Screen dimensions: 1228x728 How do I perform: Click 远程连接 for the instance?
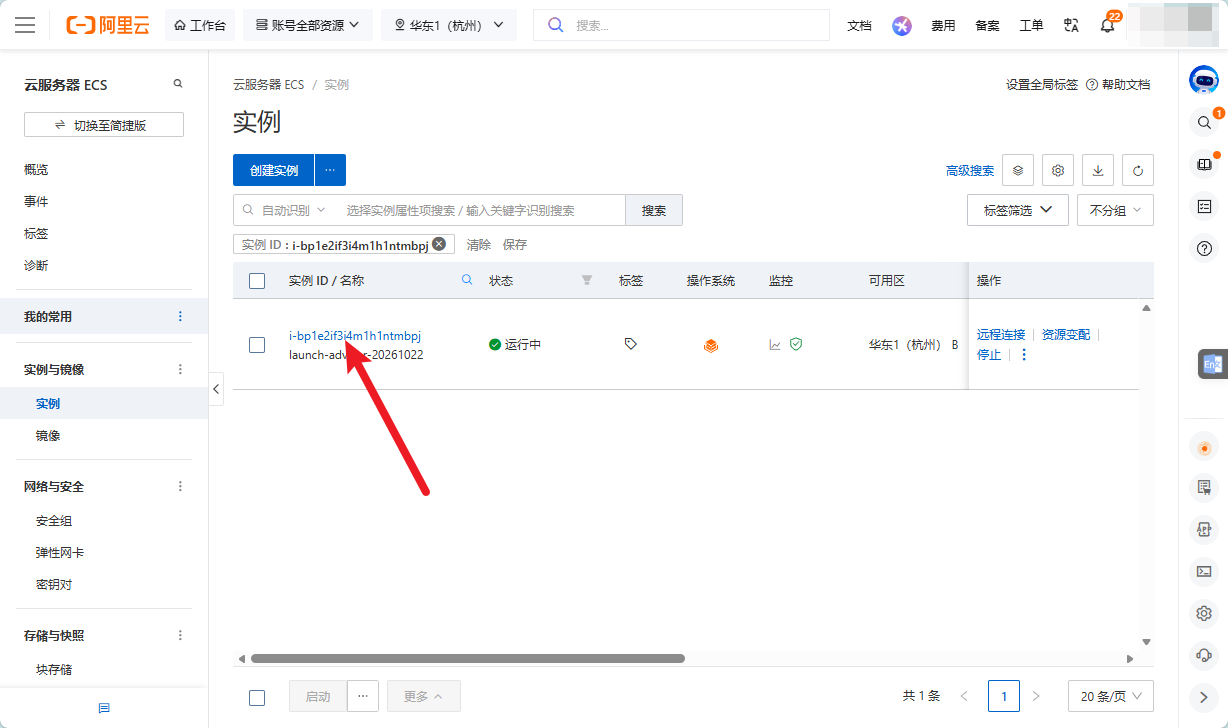tap(1001, 334)
